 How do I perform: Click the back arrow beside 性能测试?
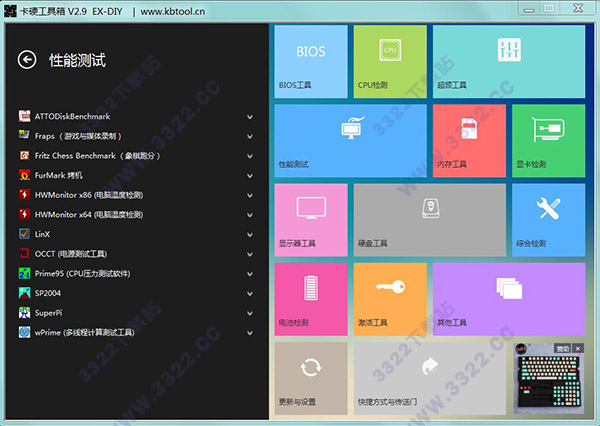[27, 60]
